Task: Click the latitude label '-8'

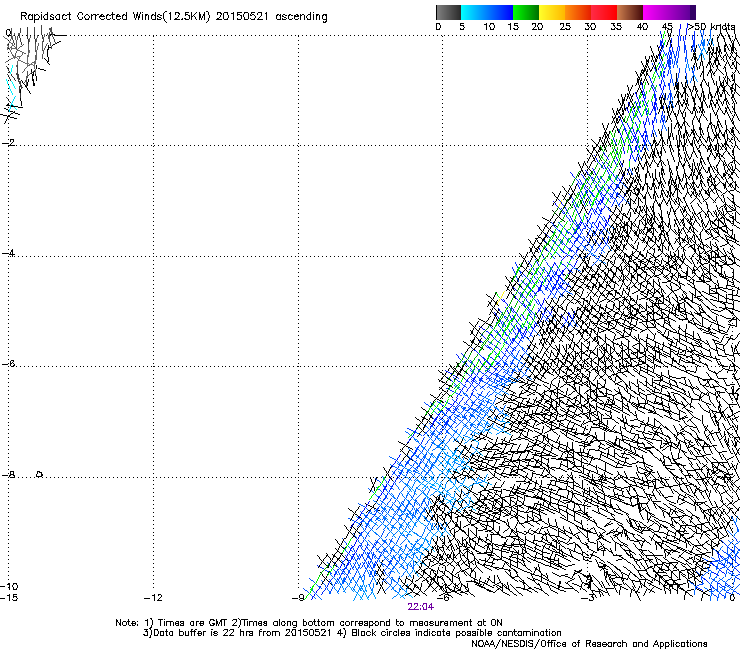Action: tap(8, 474)
